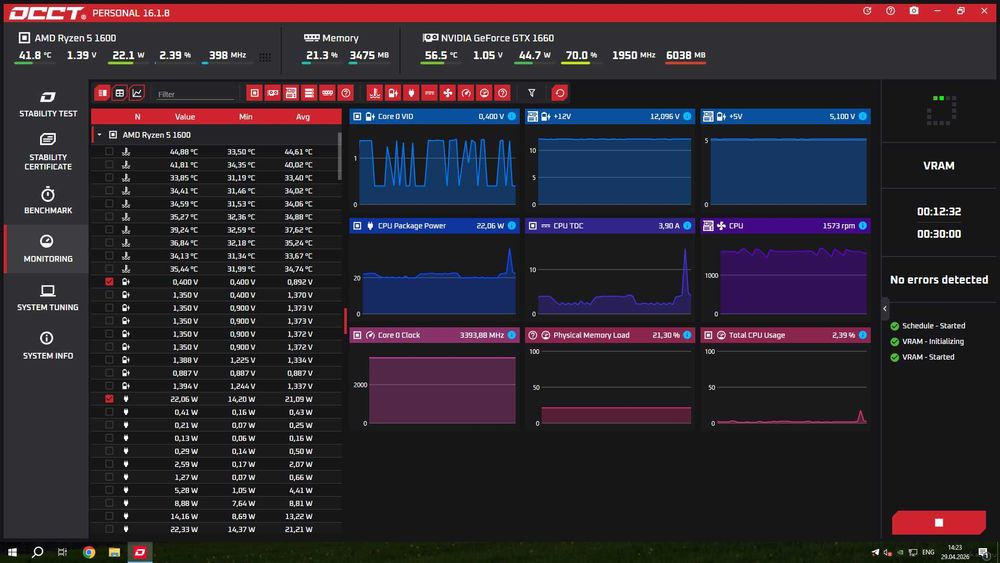Viewport: 1000px width, 563px height.
Task: Sort the table by the Min column
Action: (246, 117)
